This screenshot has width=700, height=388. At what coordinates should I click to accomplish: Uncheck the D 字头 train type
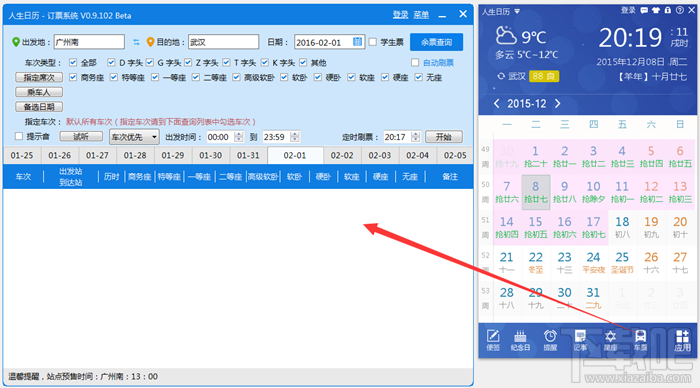click(111, 63)
